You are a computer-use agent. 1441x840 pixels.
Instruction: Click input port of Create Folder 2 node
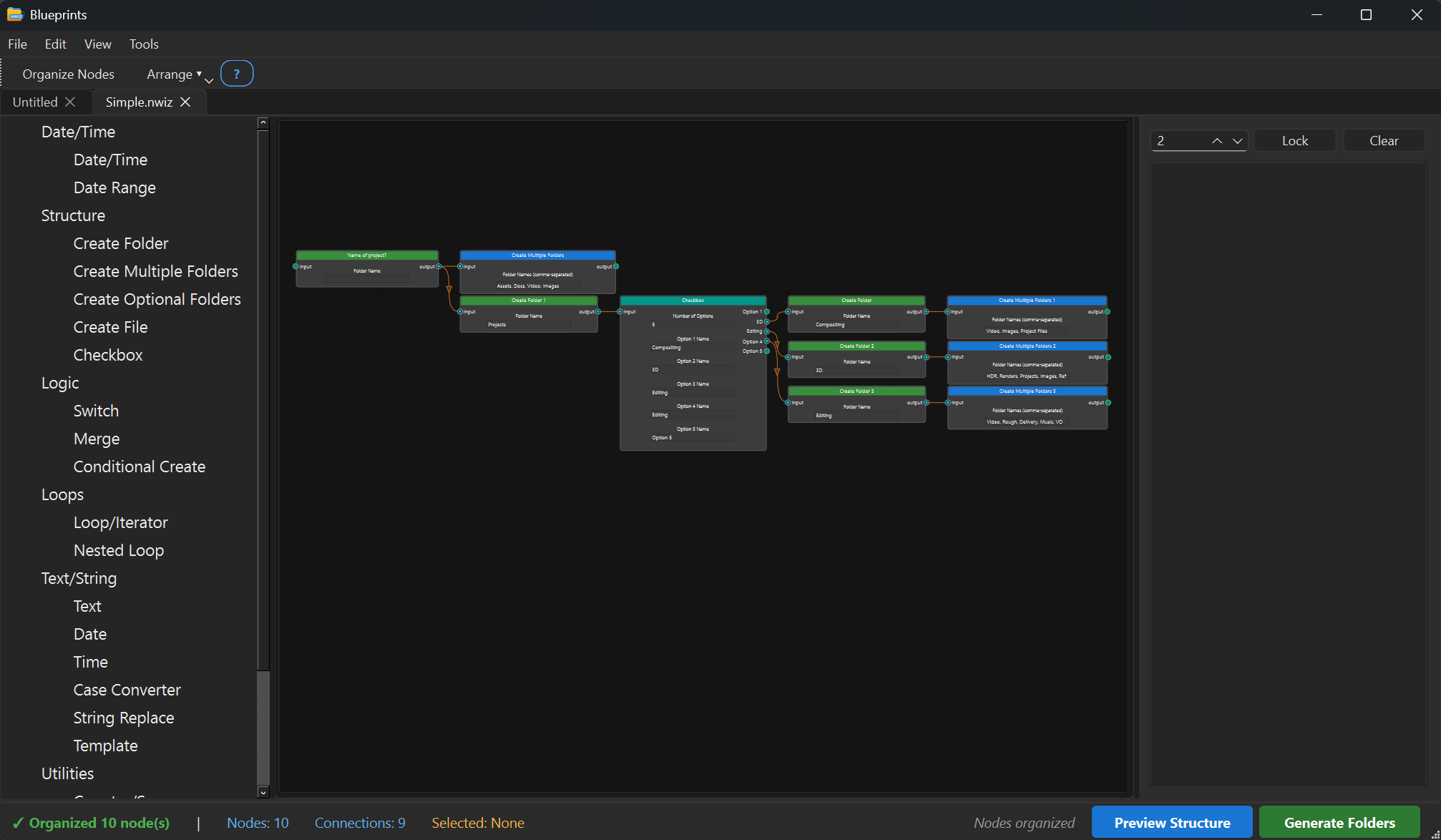pyautogui.click(x=788, y=356)
